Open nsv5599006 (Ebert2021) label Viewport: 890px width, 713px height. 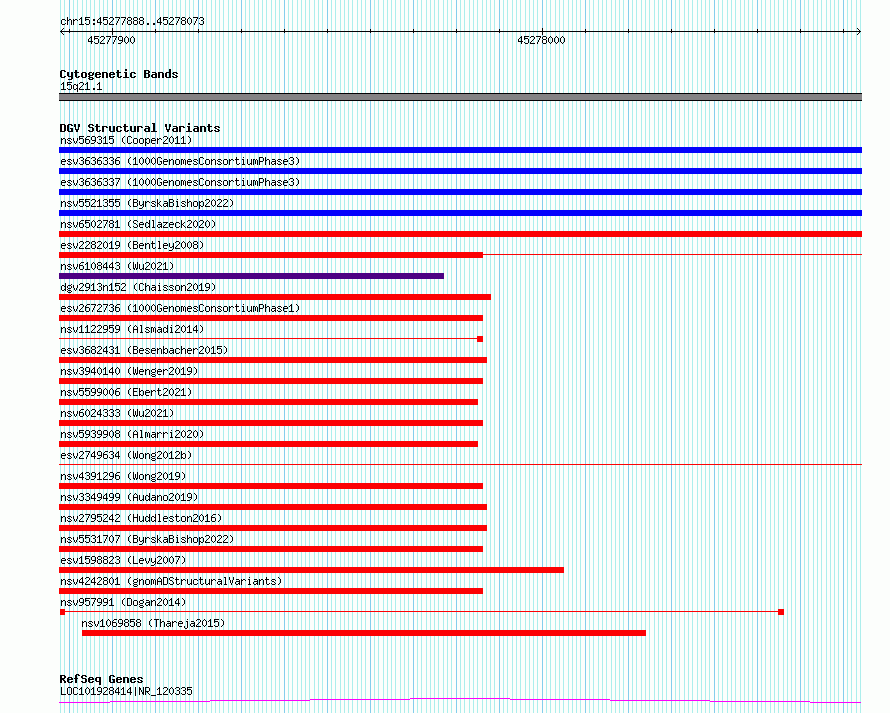(x=126, y=392)
